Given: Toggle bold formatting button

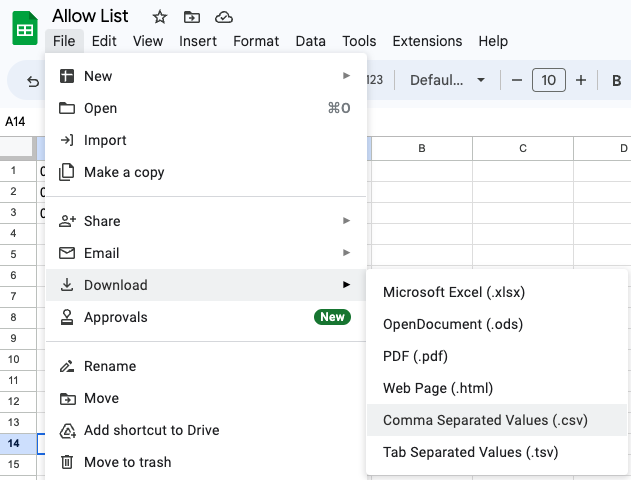Looking at the screenshot, I should pyautogui.click(x=616, y=81).
